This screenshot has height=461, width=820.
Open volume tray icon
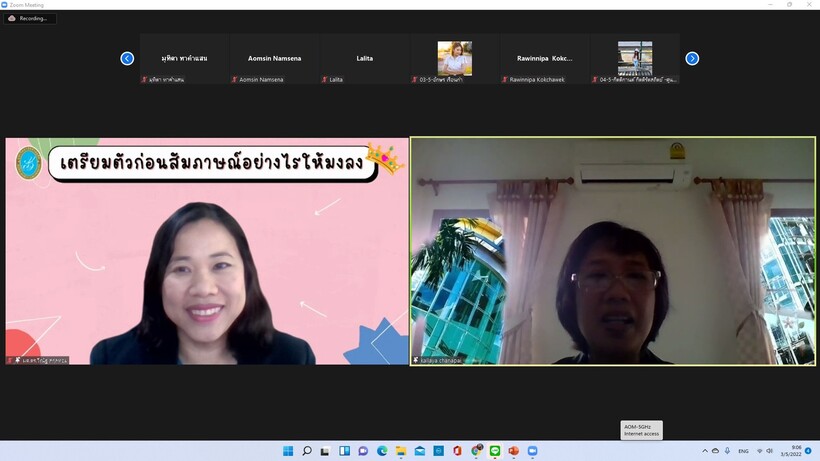tap(769, 451)
